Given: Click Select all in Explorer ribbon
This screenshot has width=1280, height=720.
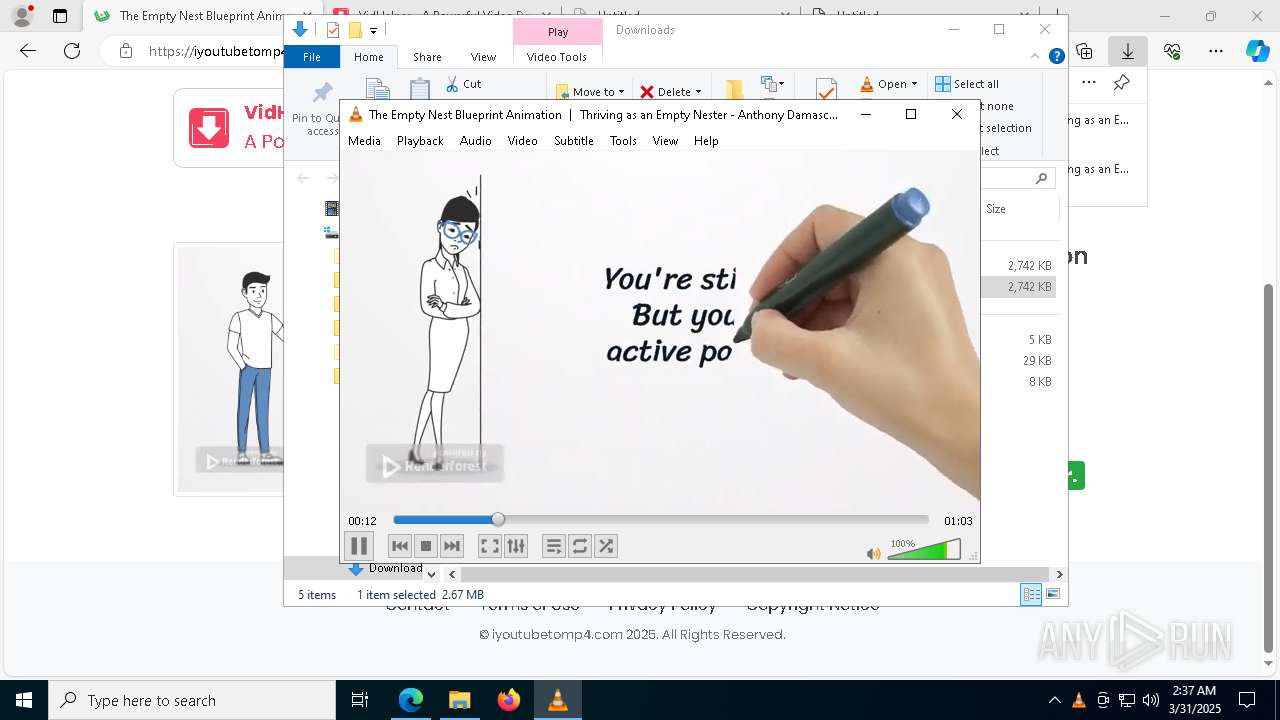Looking at the screenshot, I should pyautogui.click(x=967, y=84).
